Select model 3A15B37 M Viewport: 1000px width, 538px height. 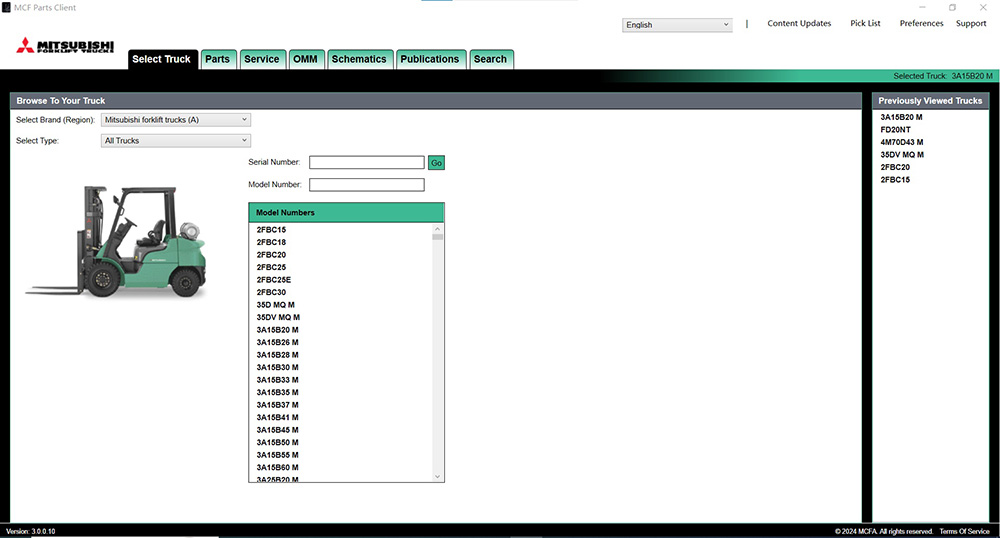pyautogui.click(x=277, y=405)
